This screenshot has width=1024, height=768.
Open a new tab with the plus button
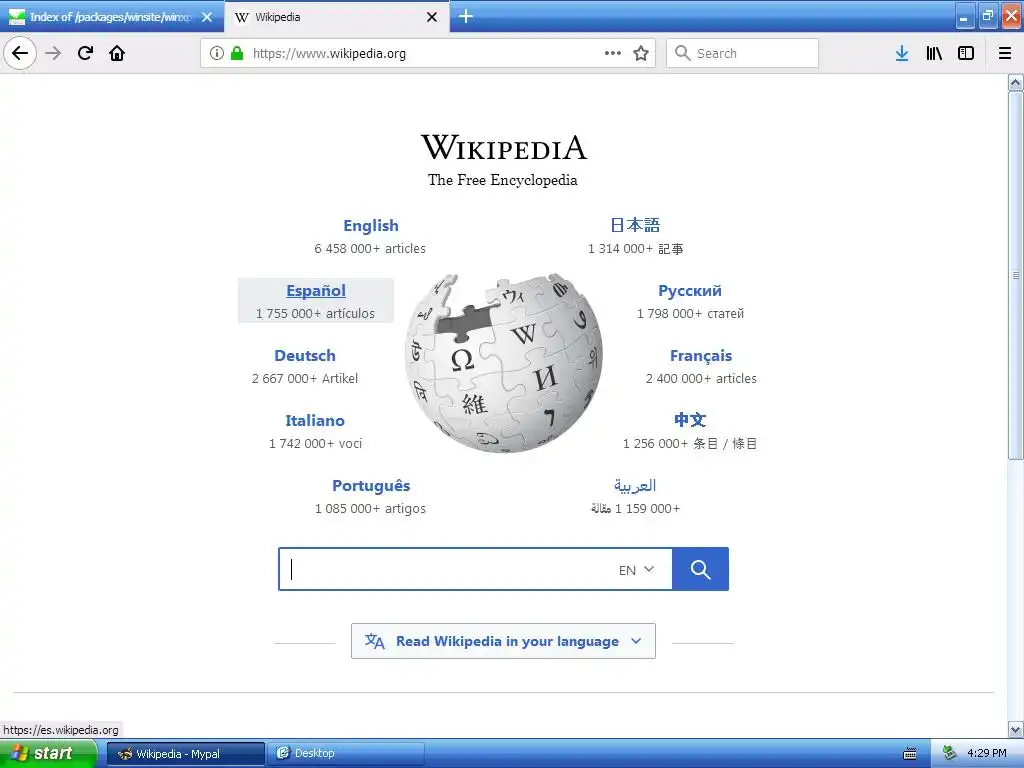[466, 16]
